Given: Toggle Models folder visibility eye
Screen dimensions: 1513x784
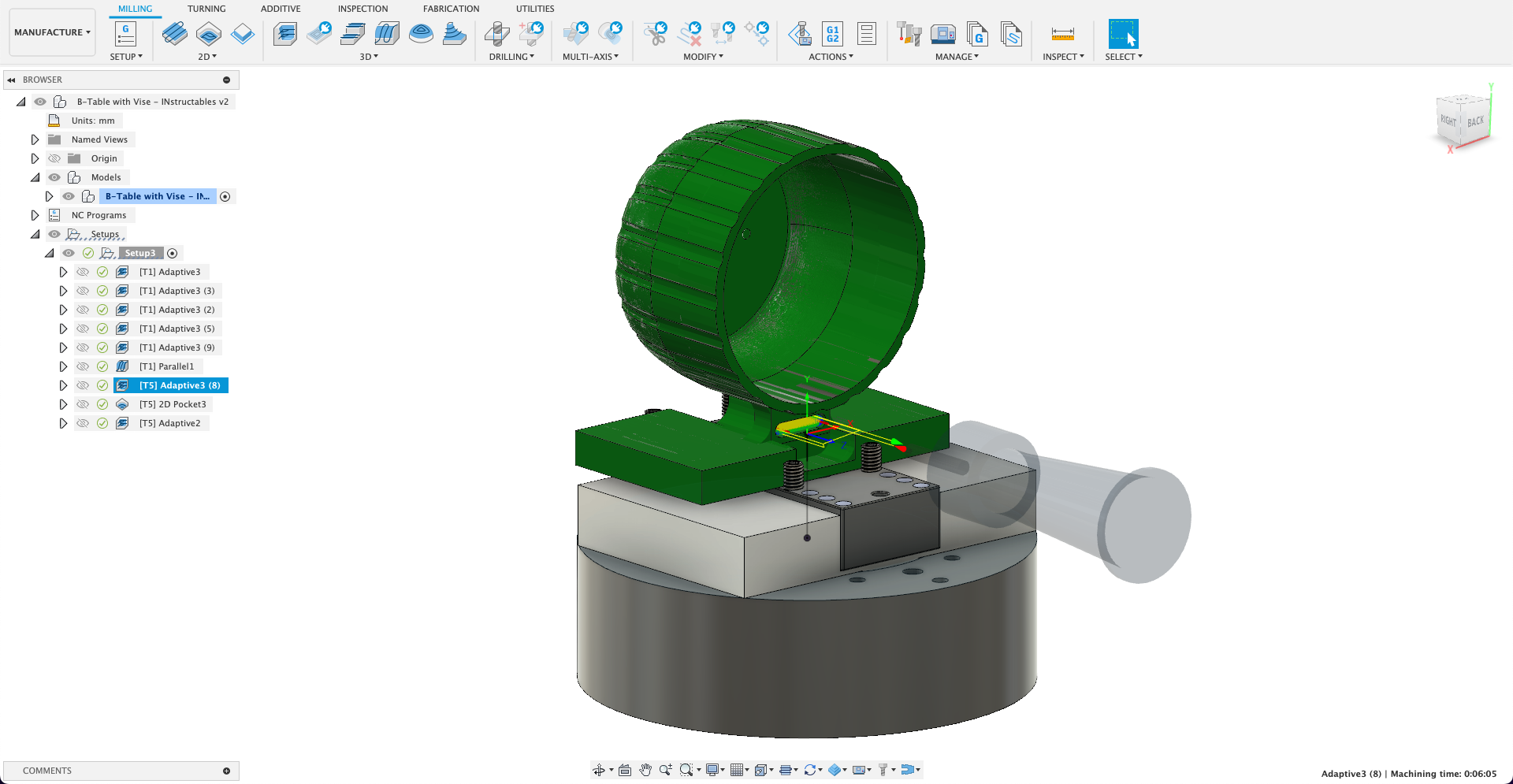Looking at the screenshot, I should 54,177.
